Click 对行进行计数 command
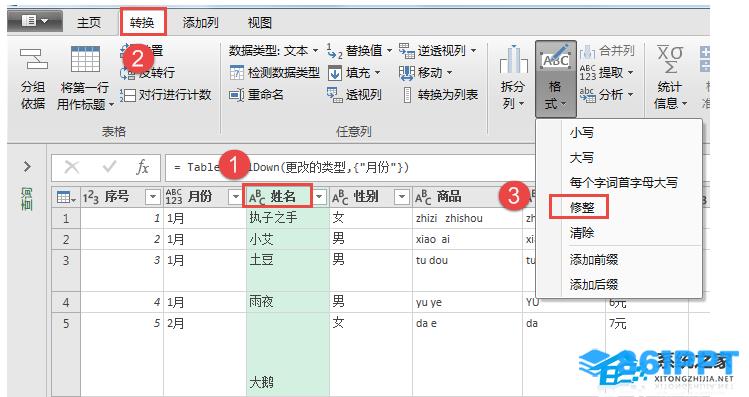This screenshot has height=397, width=749. [166, 95]
